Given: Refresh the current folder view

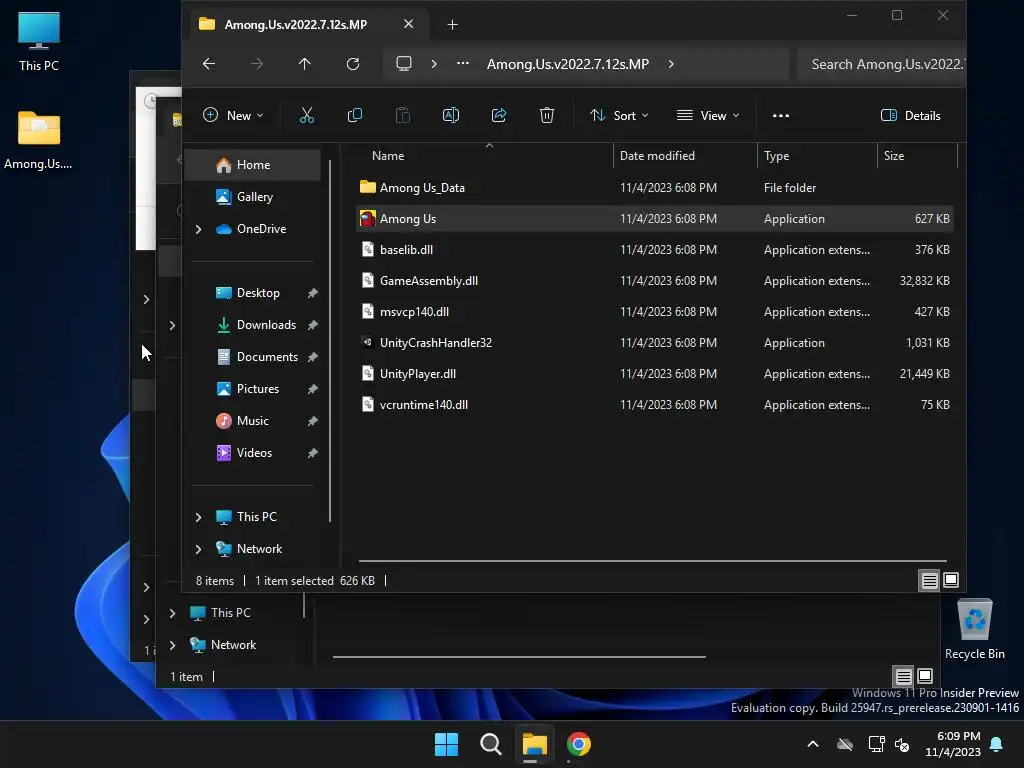Looking at the screenshot, I should (353, 64).
